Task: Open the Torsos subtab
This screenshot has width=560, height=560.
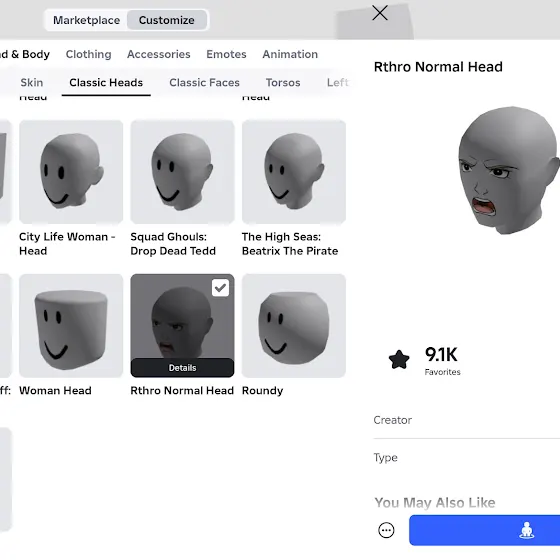Action: 283,82
